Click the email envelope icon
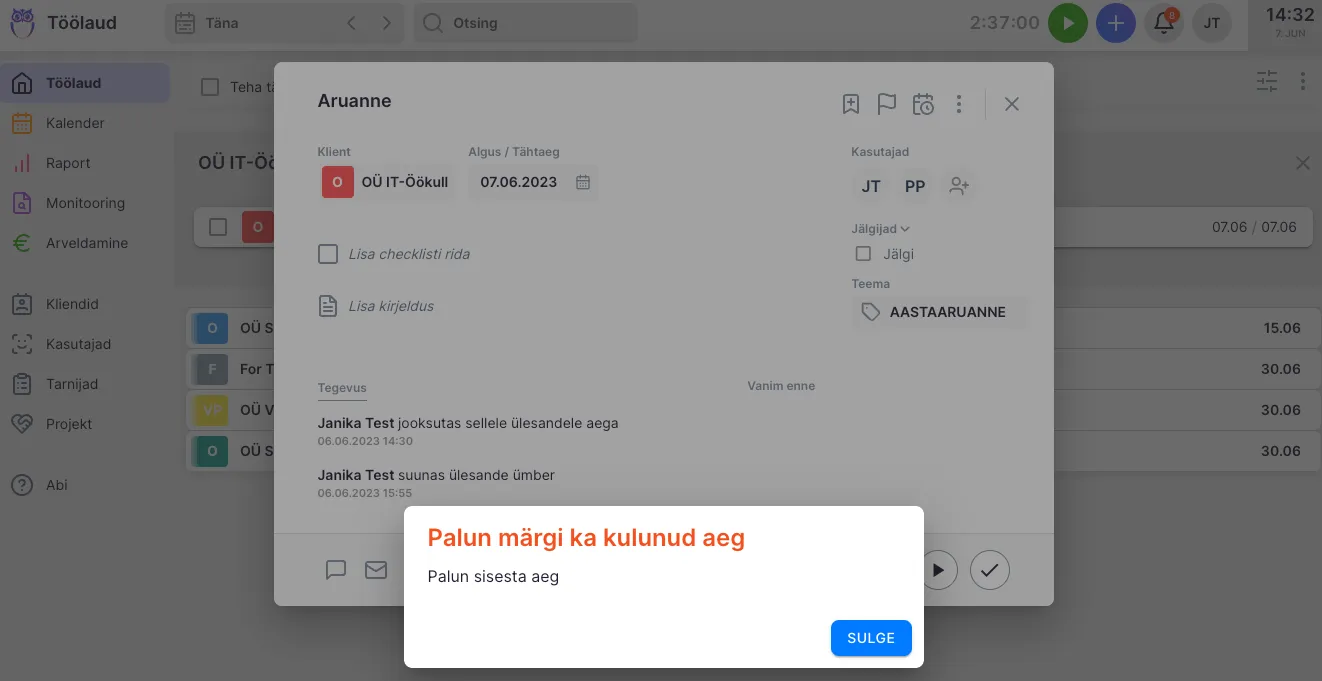Image resolution: width=1322 pixels, height=681 pixels. 376,570
